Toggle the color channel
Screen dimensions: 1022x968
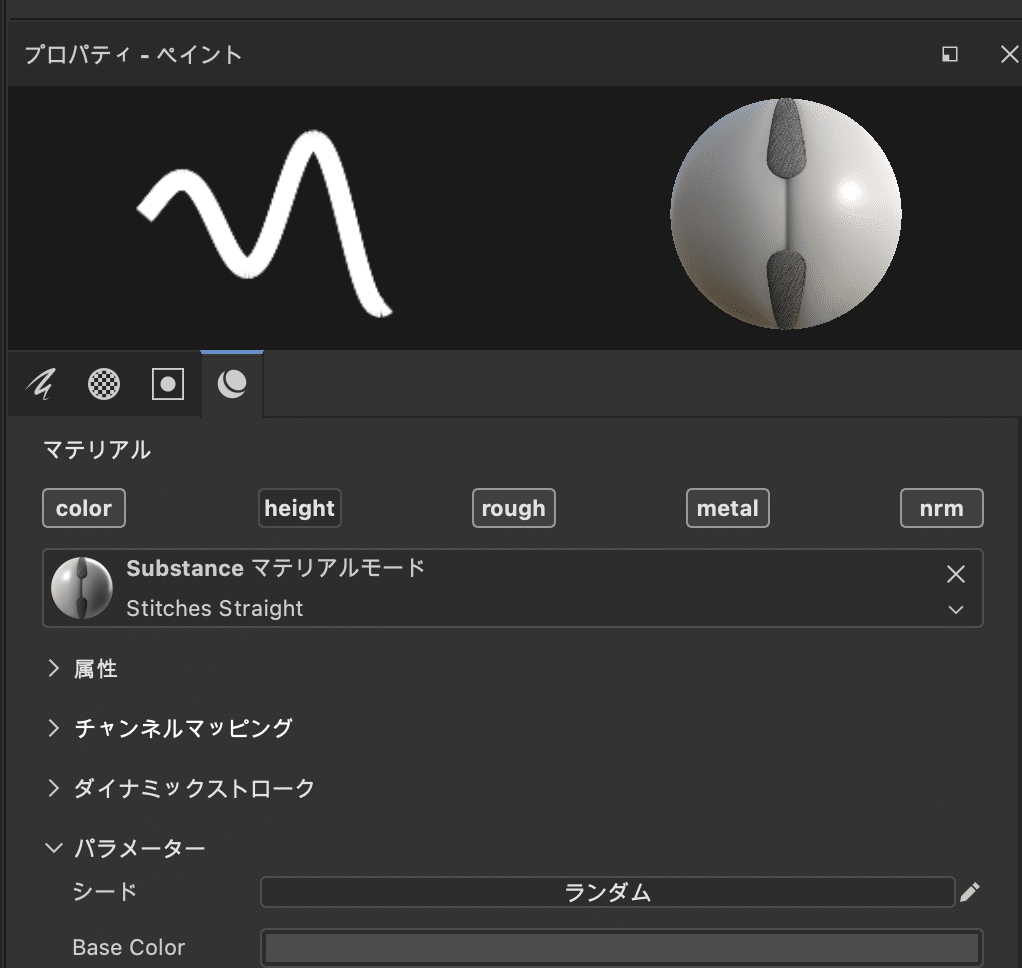[83, 508]
